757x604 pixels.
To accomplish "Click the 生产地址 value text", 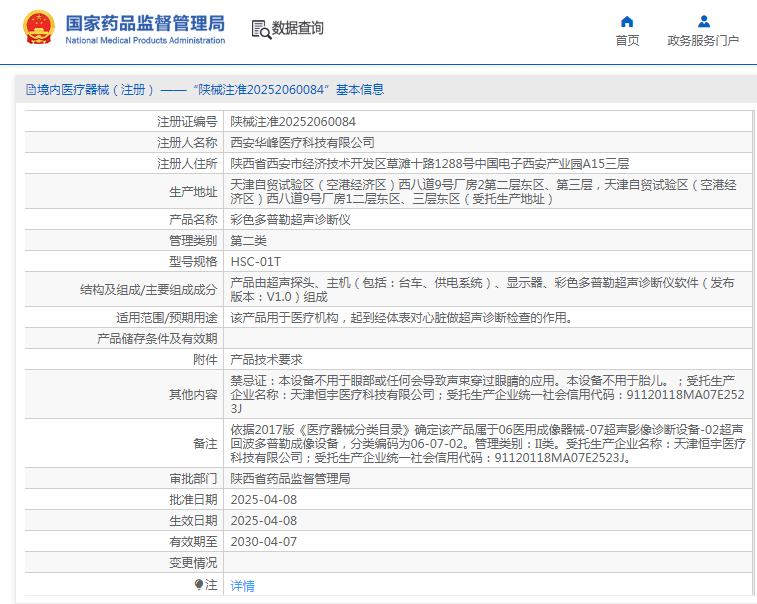I will pyautogui.click(x=483, y=192).
